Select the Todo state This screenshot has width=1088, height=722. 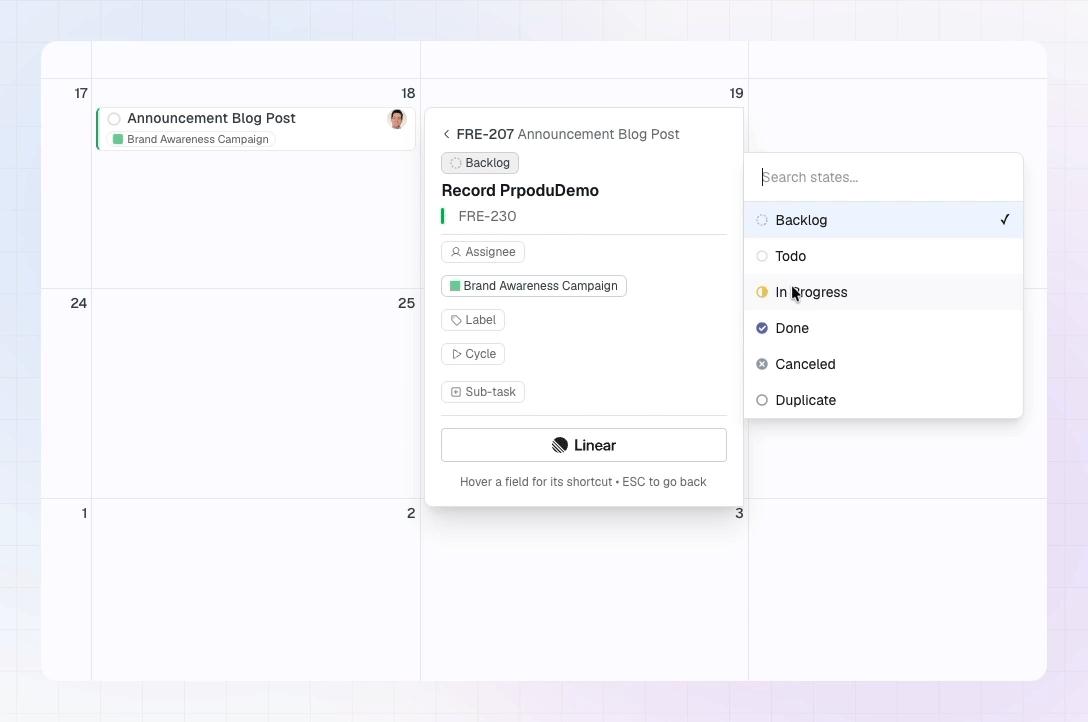click(x=883, y=256)
